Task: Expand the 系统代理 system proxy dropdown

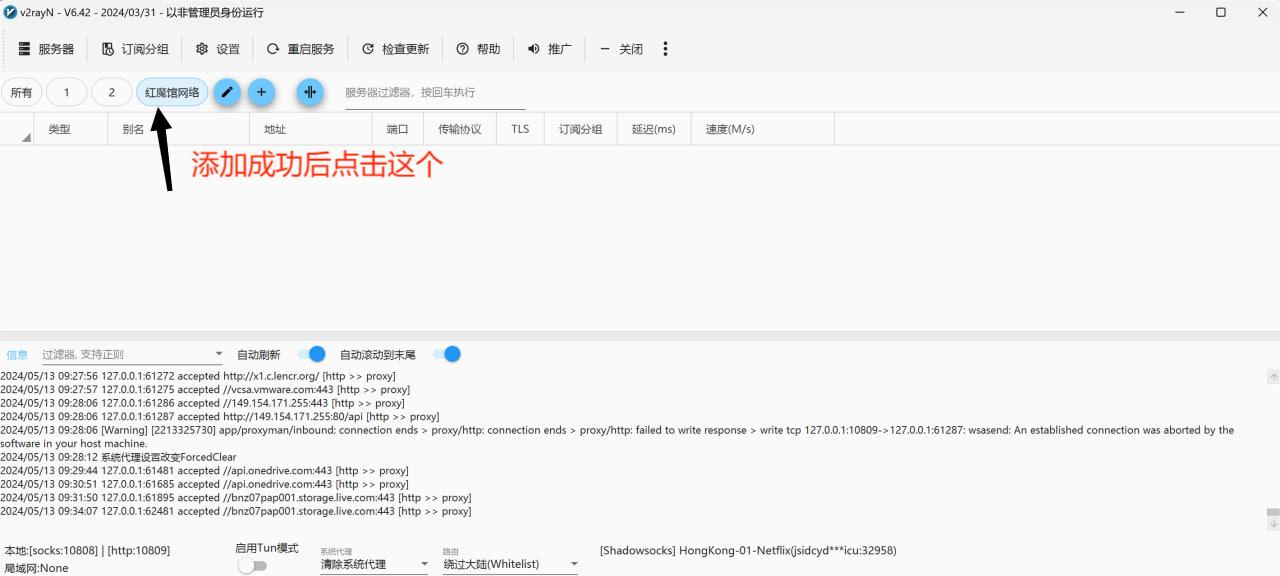Action: [424, 565]
